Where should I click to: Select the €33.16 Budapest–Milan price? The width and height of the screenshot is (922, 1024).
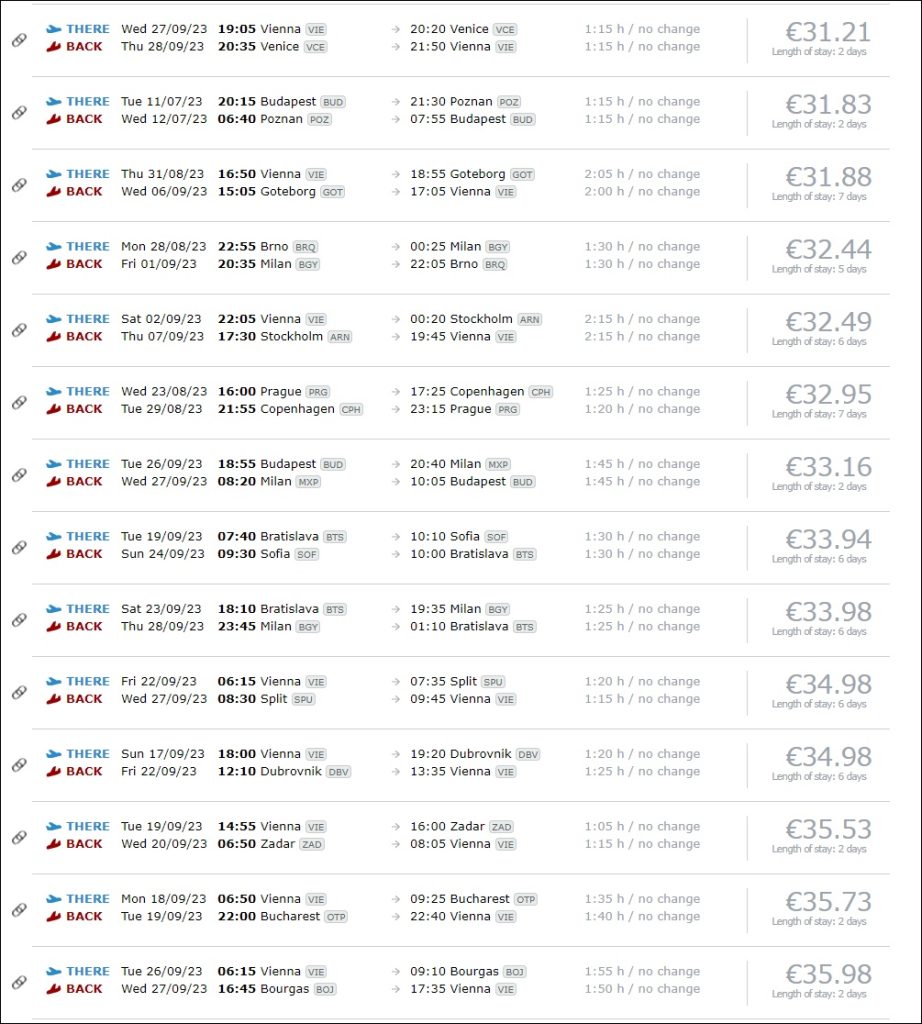tap(828, 467)
